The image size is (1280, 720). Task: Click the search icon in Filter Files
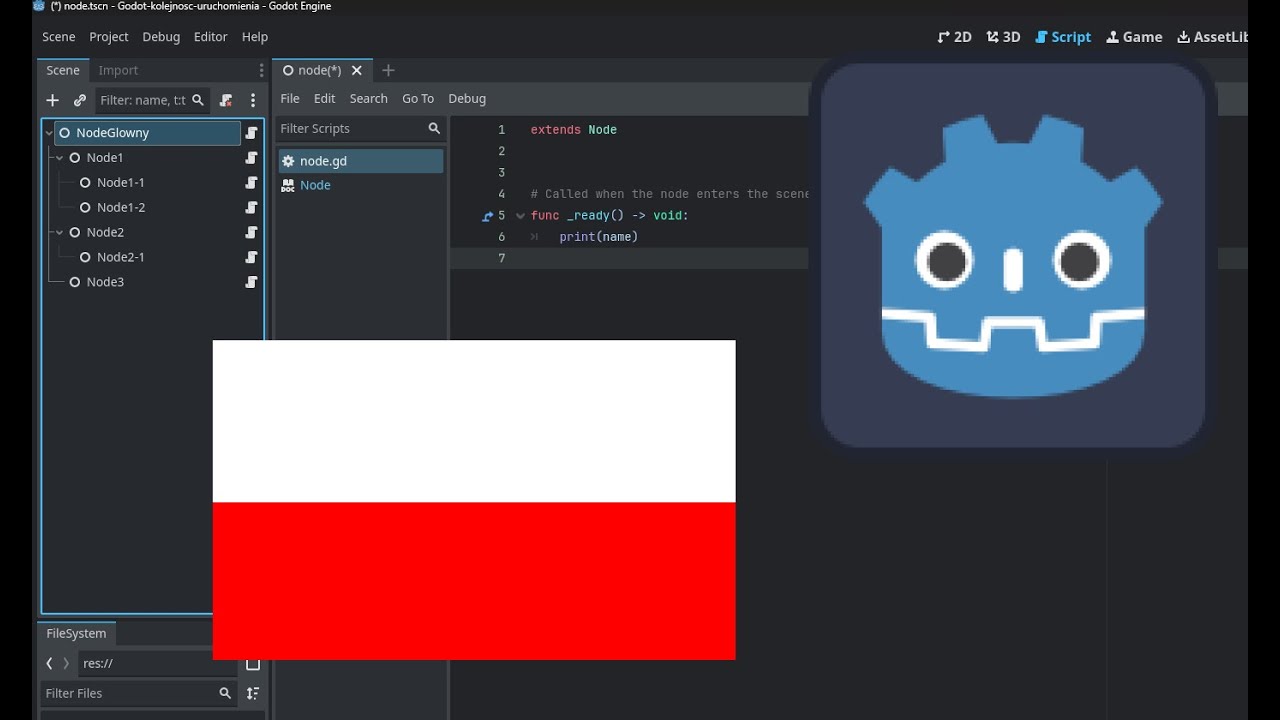pyautogui.click(x=225, y=693)
